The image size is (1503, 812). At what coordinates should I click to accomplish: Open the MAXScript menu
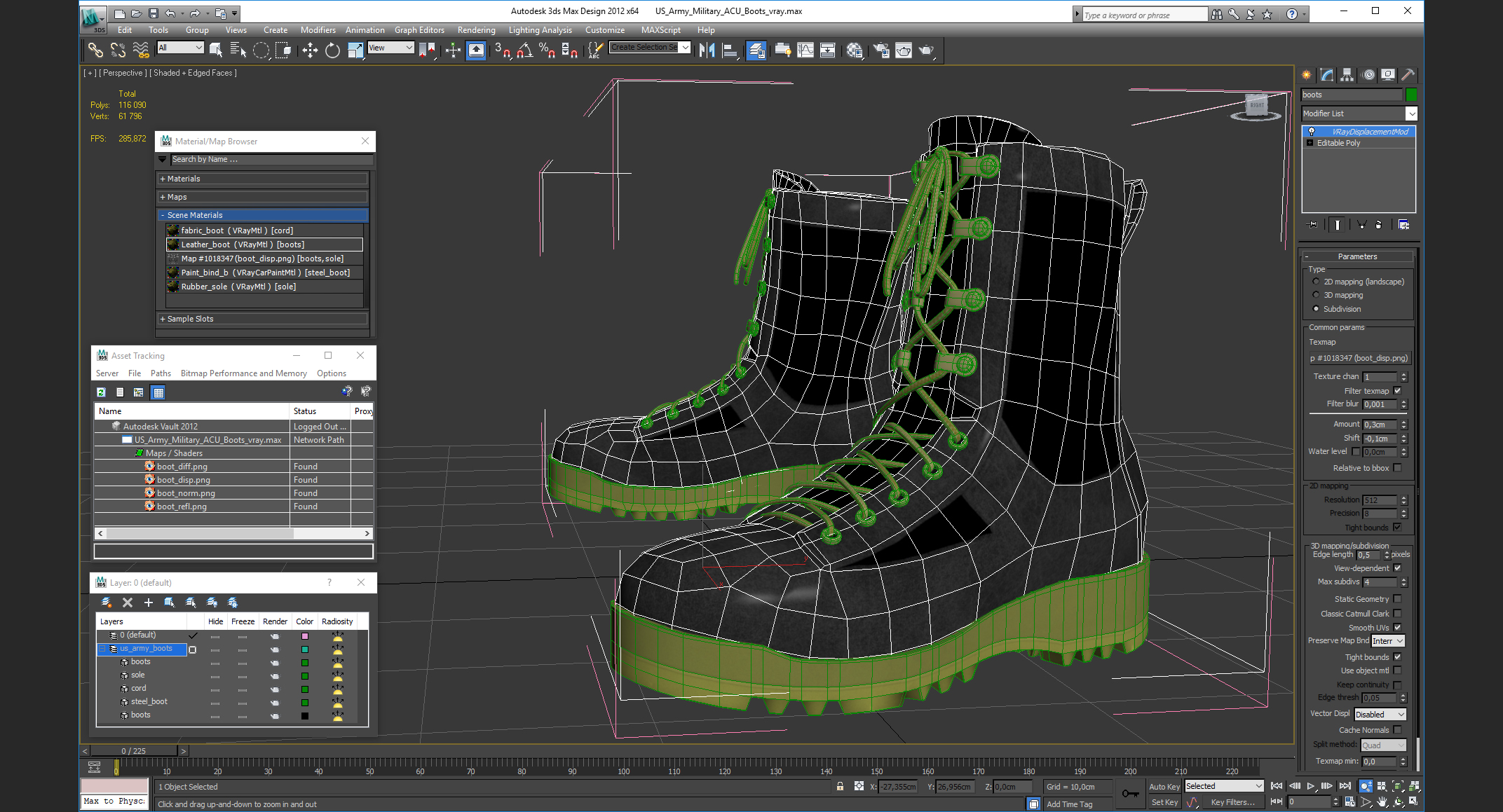(660, 30)
